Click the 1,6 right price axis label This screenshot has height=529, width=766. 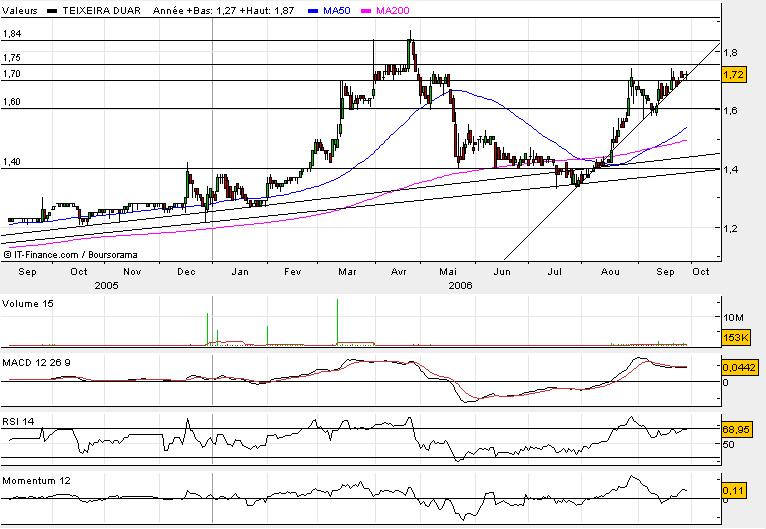coord(731,110)
